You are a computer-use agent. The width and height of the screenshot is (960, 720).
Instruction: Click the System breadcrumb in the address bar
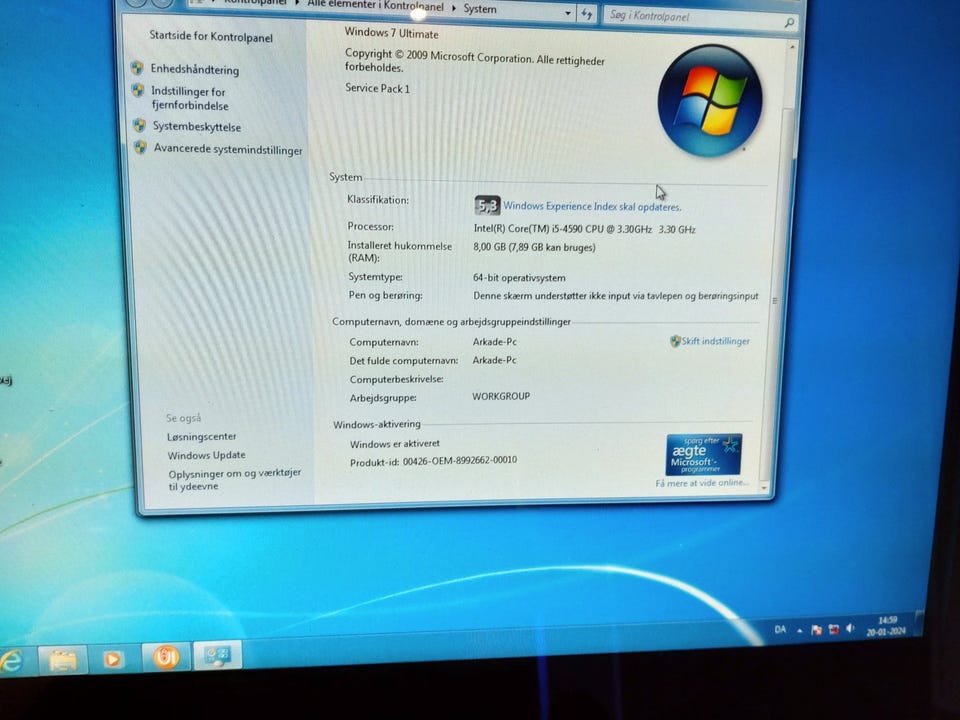coord(479,9)
